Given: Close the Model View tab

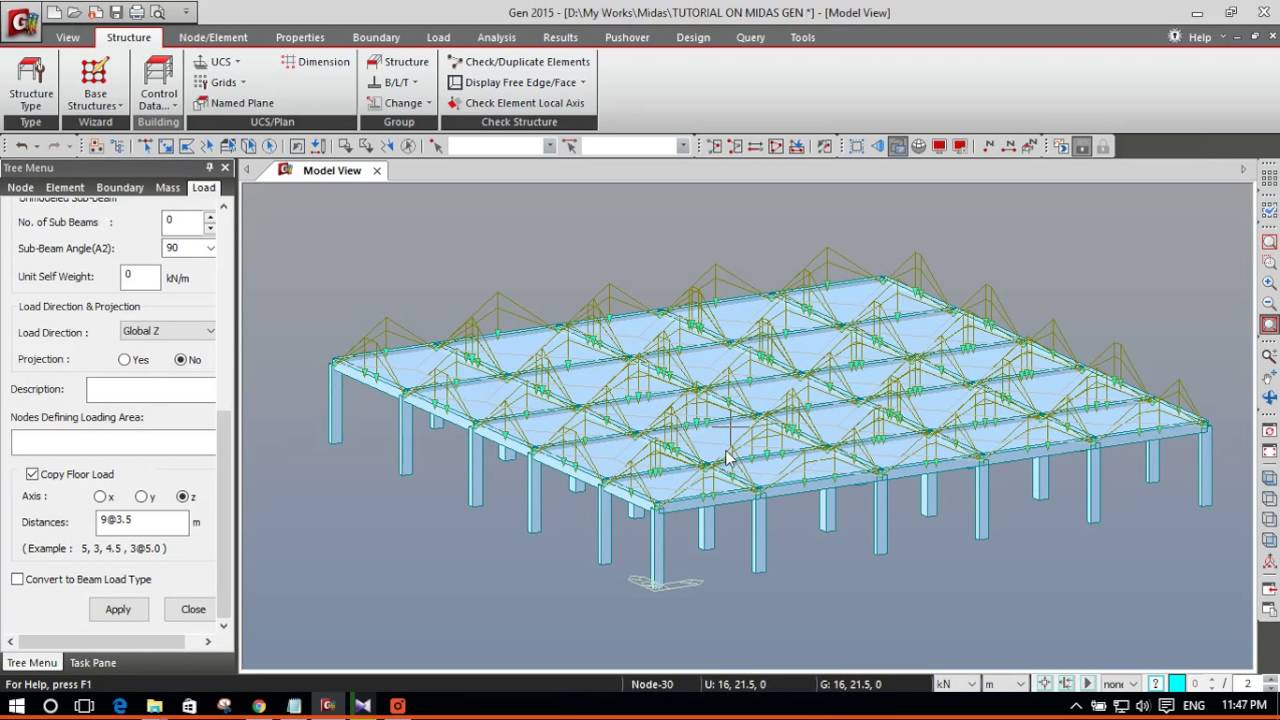Looking at the screenshot, I should pyautogui.click(x=377, y=171).
